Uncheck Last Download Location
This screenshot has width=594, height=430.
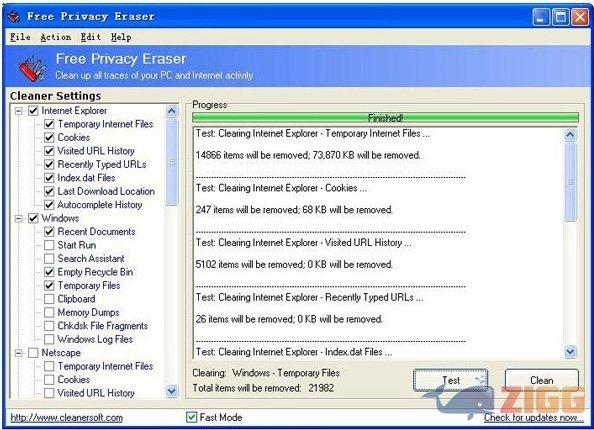coord(49,191)
